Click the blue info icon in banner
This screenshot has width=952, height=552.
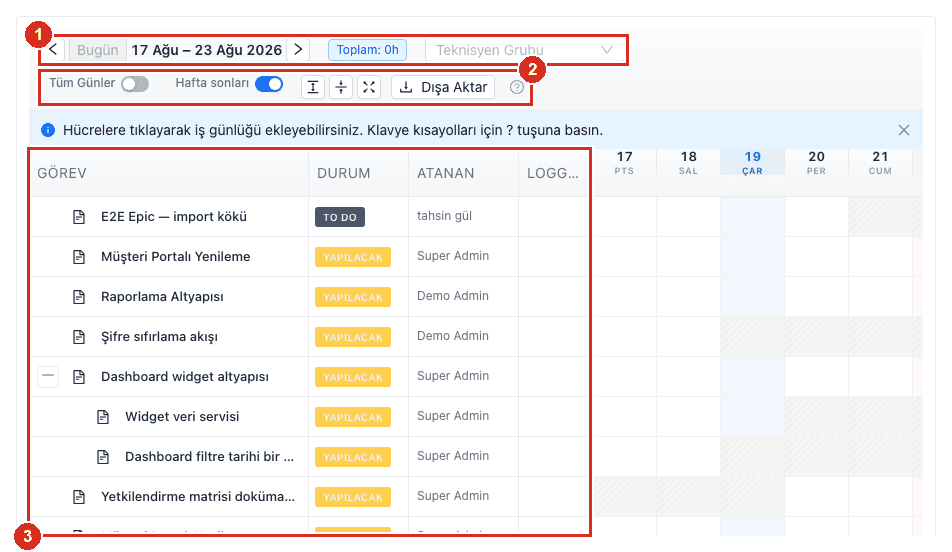48,130
